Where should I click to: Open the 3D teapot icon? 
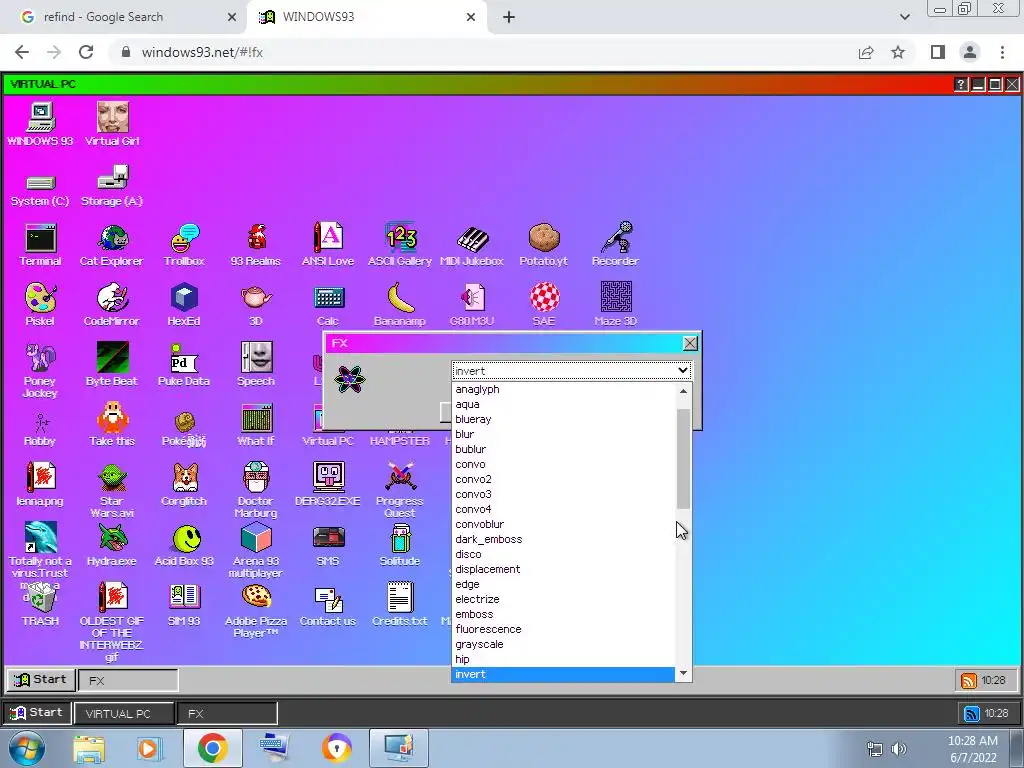(x=256, y=304)
